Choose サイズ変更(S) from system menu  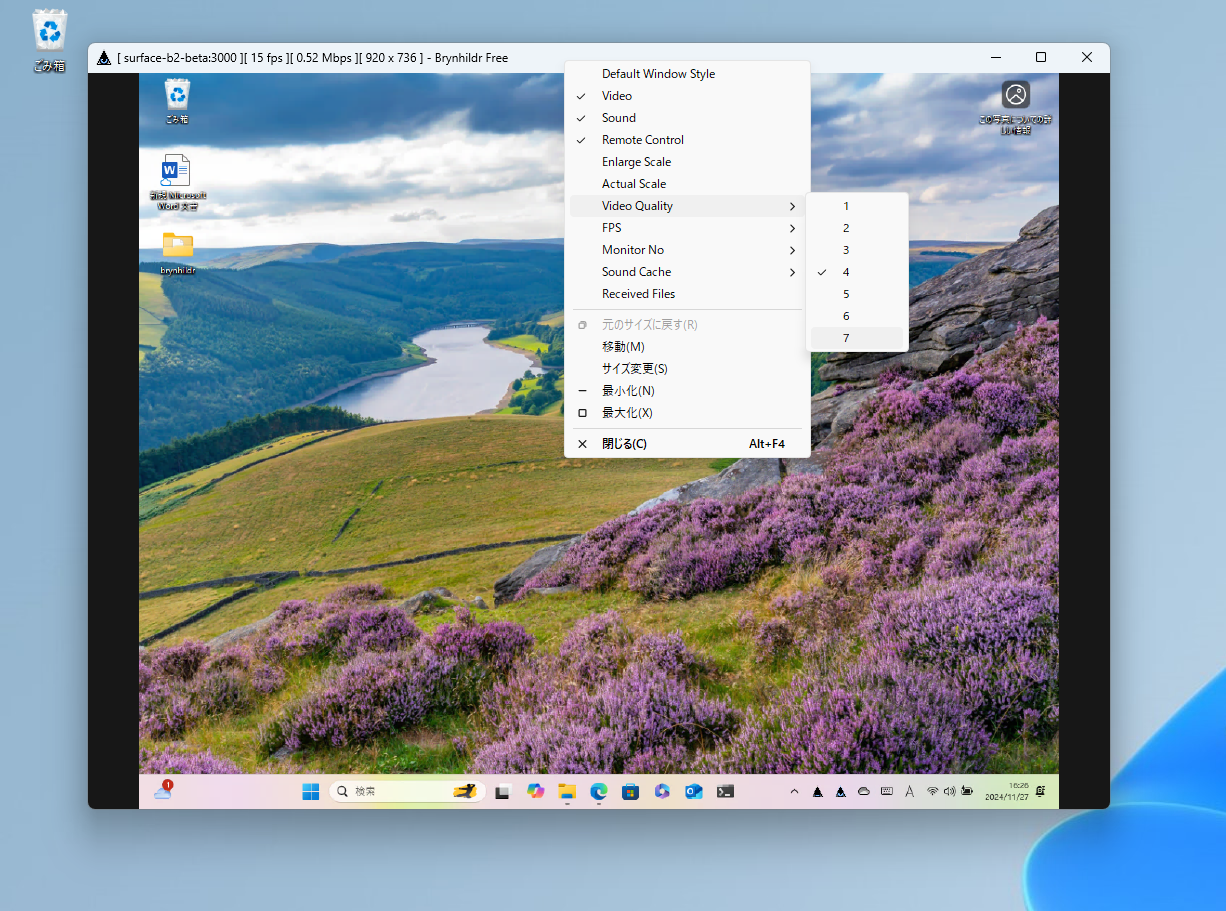[x=687, y=369]
